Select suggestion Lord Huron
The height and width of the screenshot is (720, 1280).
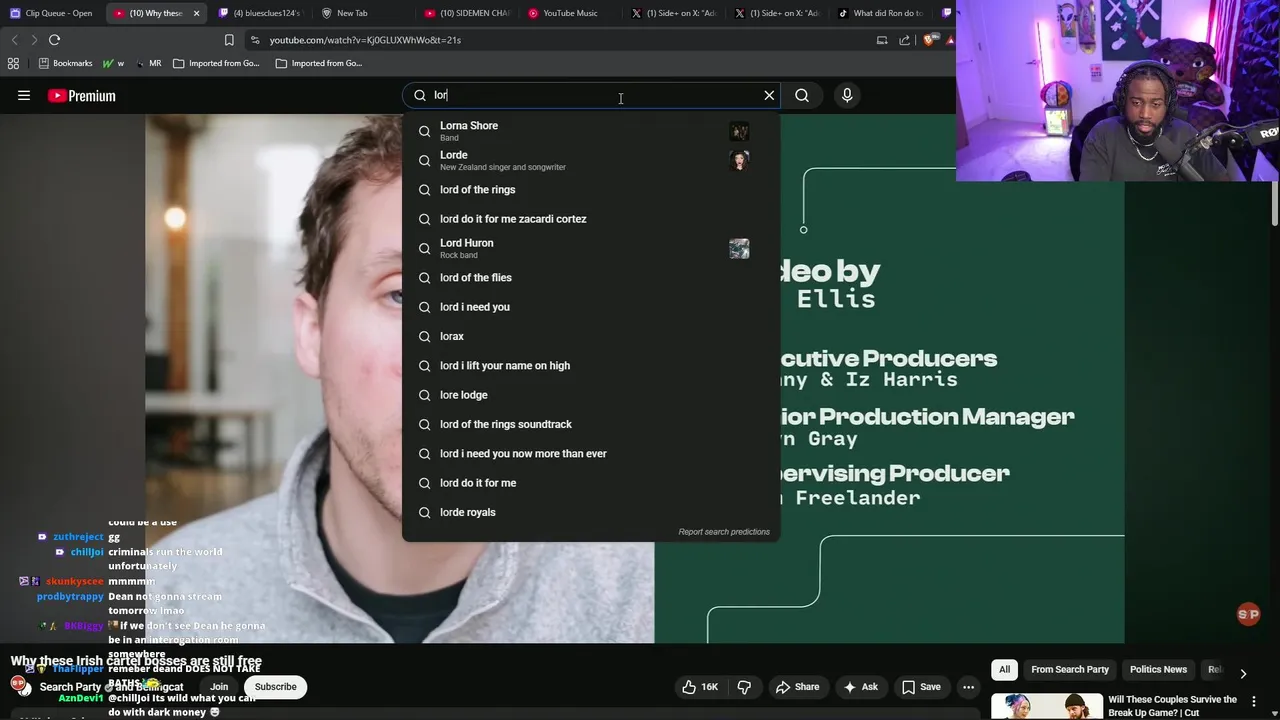[591, 248]
